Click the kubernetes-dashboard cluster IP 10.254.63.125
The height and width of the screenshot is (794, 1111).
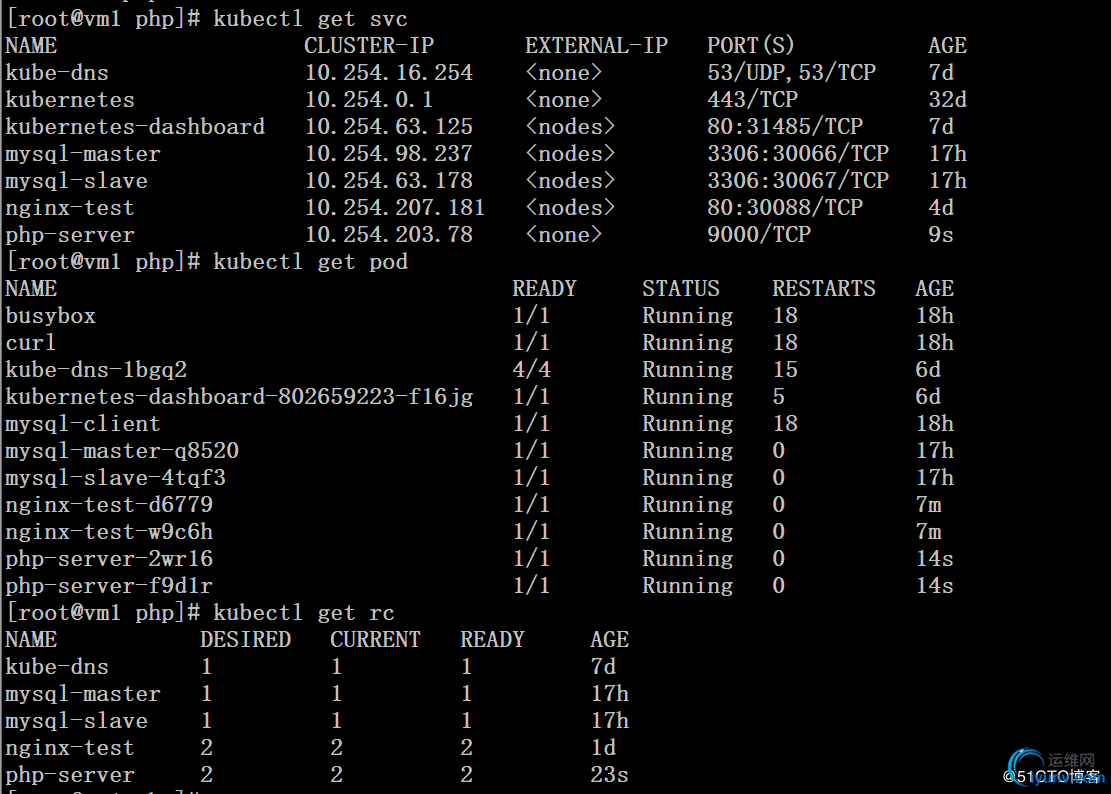tap(388, 126)
